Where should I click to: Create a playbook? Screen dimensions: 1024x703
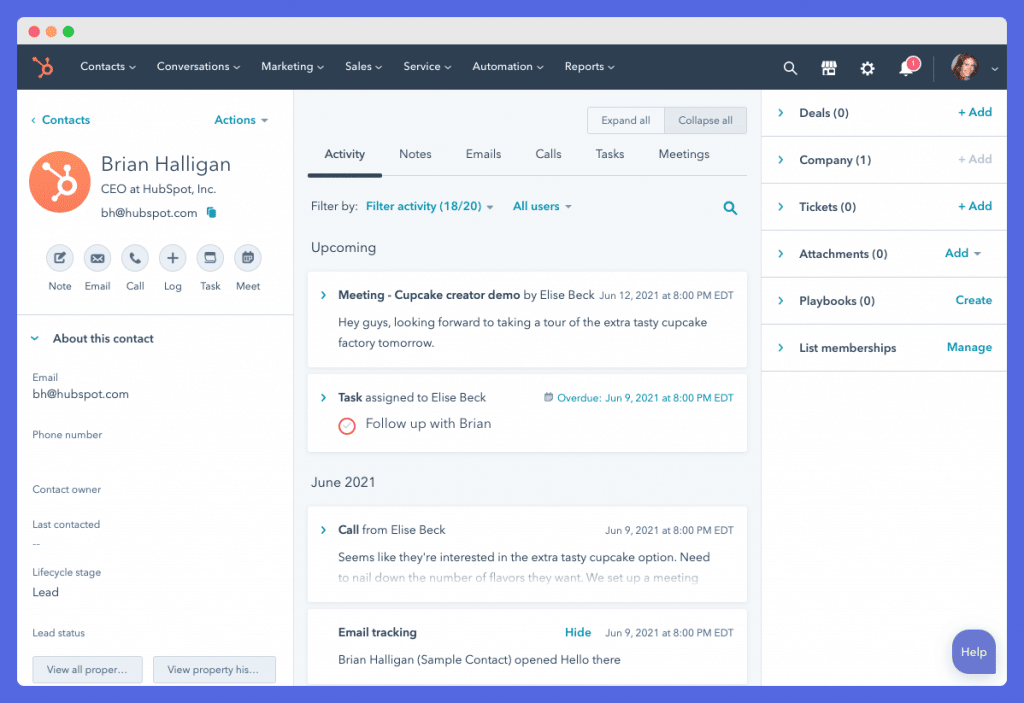point(974,301)
